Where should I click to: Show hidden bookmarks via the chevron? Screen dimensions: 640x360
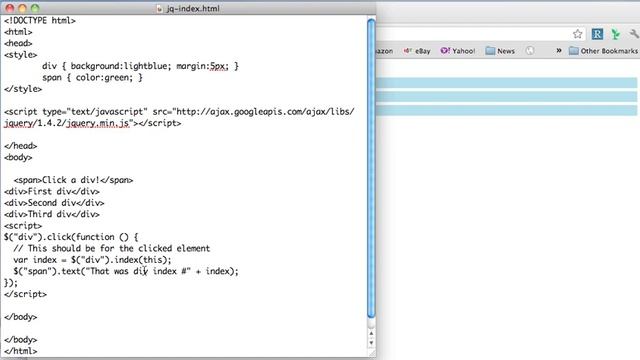point(558,51)
